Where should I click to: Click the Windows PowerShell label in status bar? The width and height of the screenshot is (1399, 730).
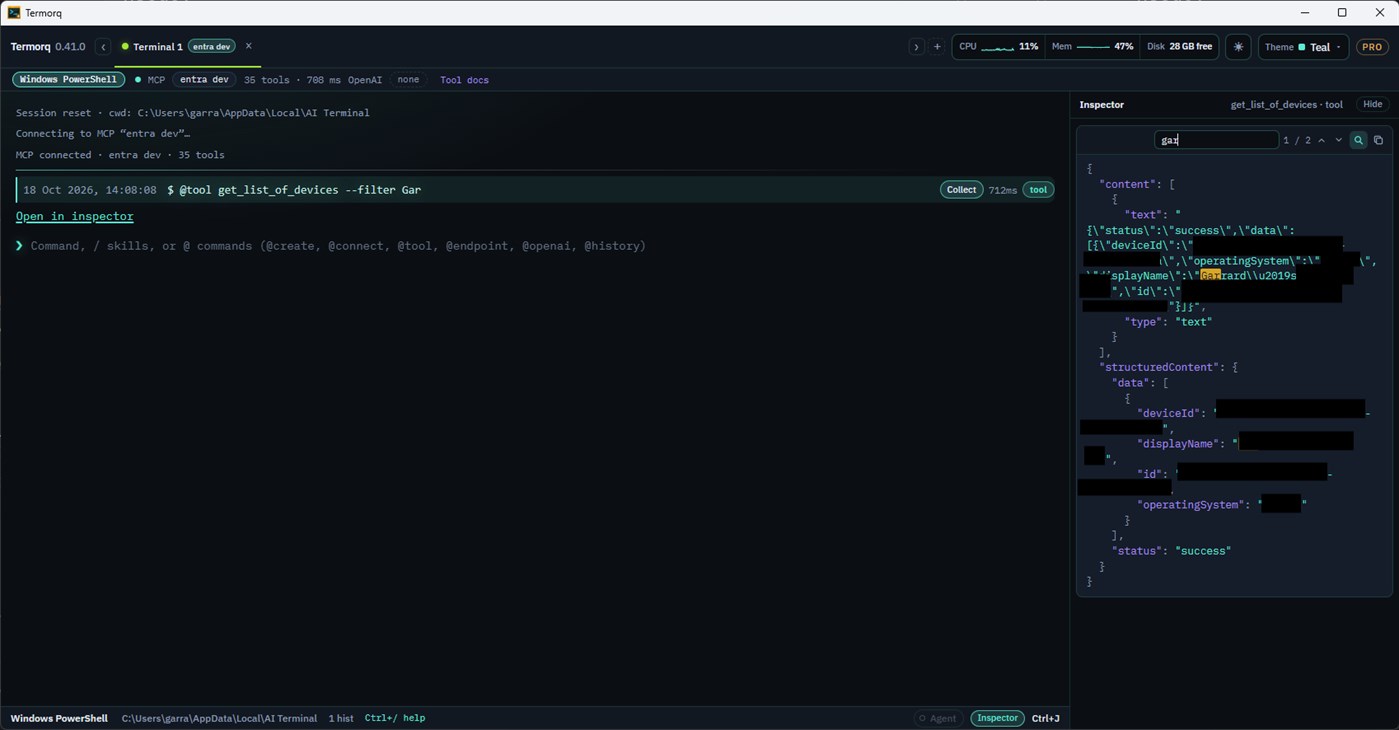[59, 718]
